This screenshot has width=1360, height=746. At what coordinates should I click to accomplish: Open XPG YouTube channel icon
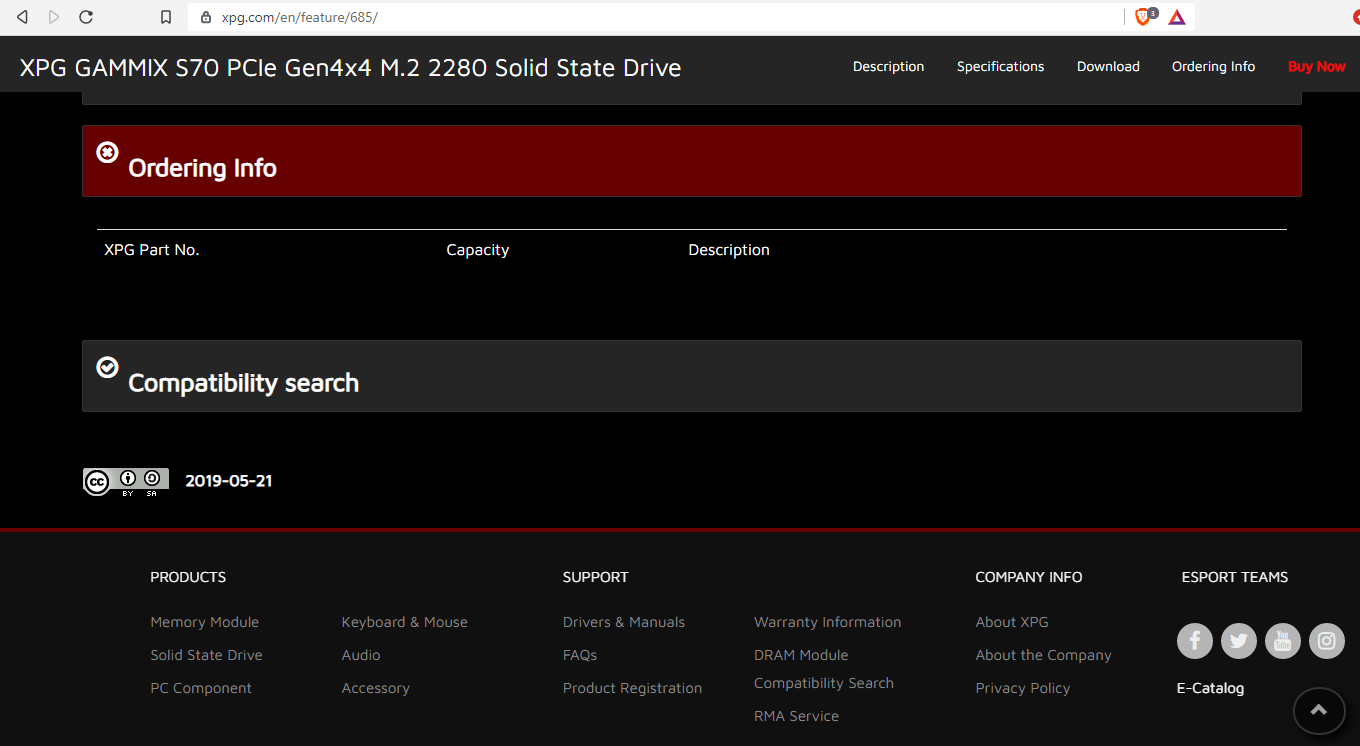click(x=1283, y=641)
